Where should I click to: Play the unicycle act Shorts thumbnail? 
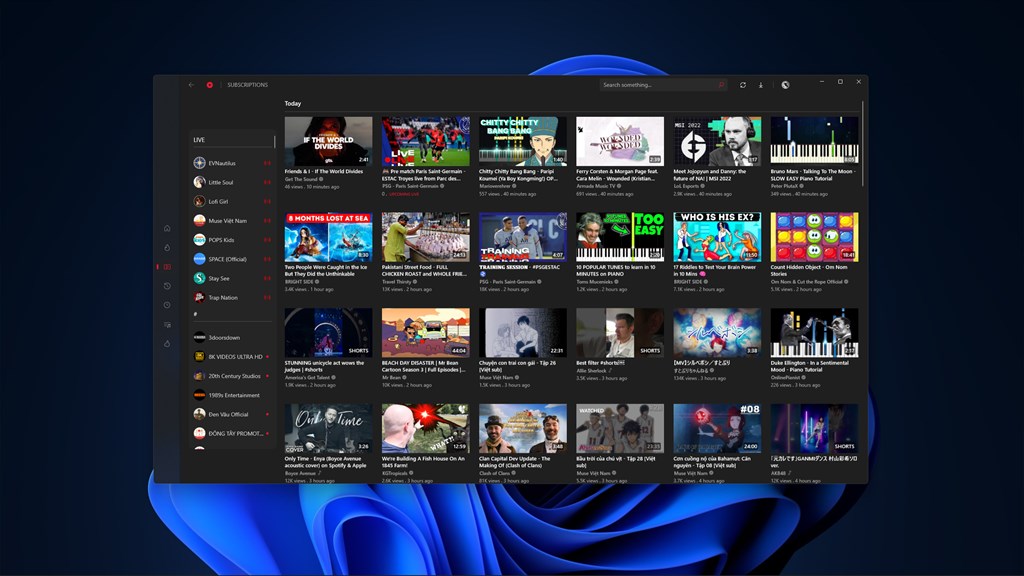click(x=328, y=332)
